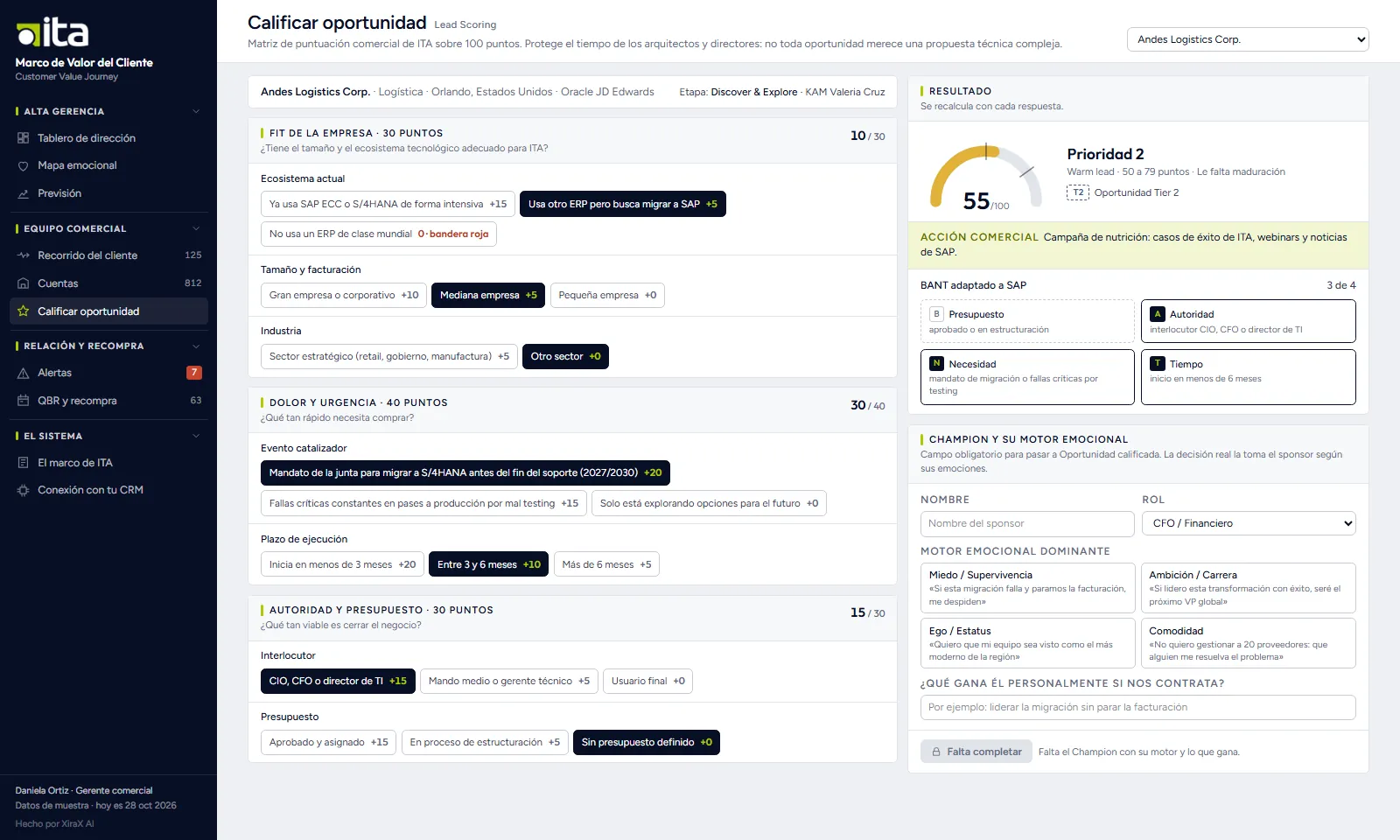Click the QBR y recompra calendar icon
The image size is (1400, 840).
coord(24,401)
